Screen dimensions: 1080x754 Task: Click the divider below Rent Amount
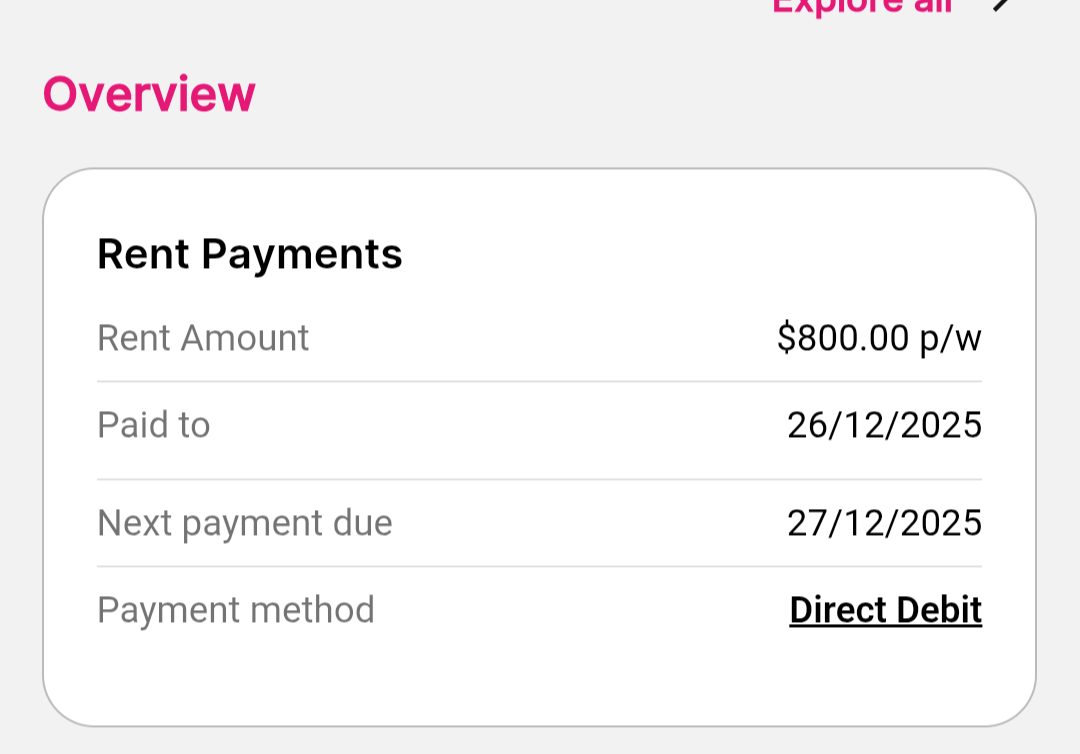(540, 381)
